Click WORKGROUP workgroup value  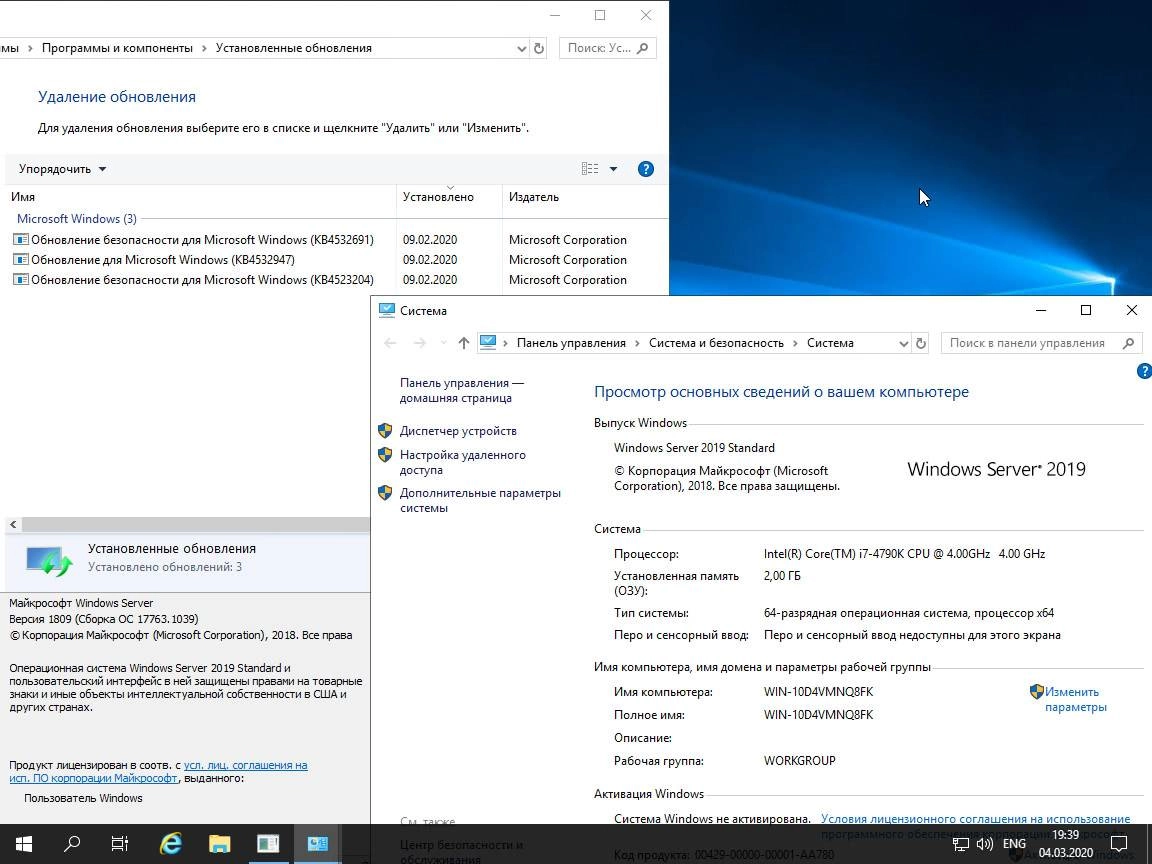[x=799, y=761]
